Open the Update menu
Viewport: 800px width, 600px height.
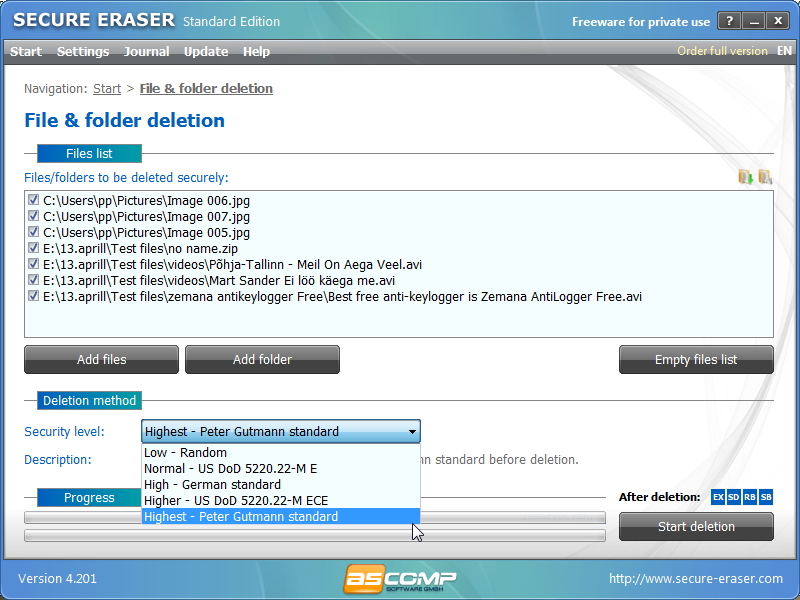(x=206, y=52)
